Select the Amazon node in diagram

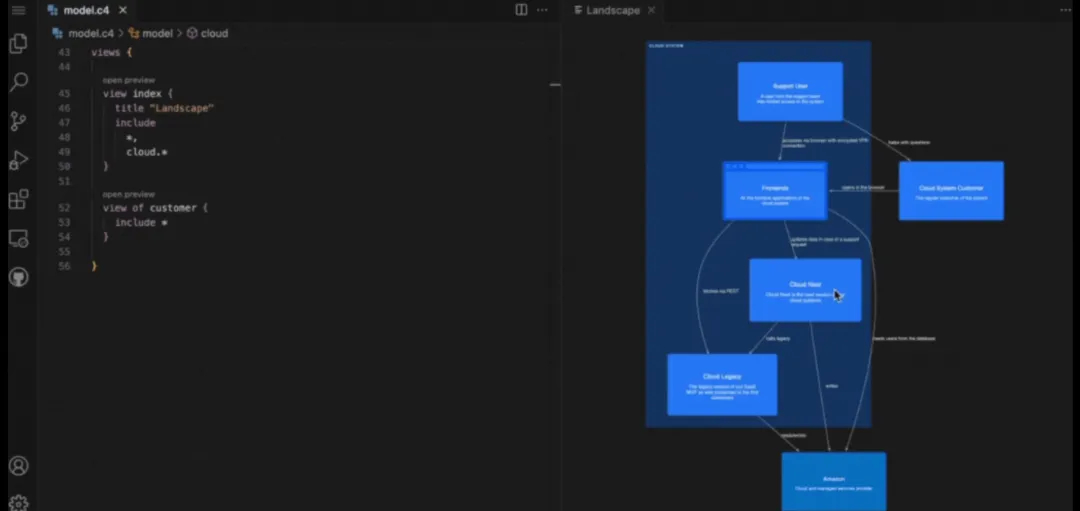click(833, 481)
